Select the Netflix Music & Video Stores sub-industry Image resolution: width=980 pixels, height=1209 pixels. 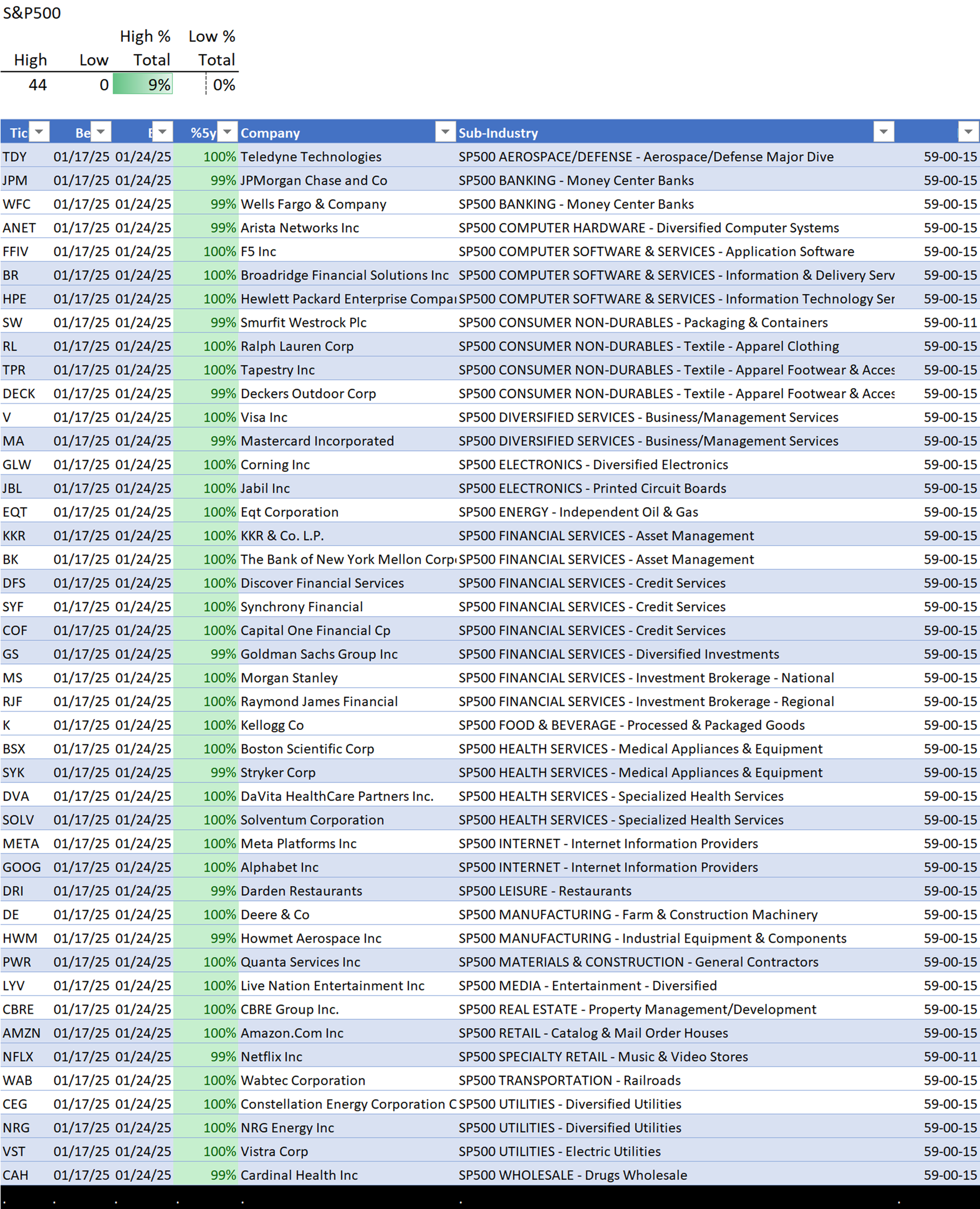603,1057
